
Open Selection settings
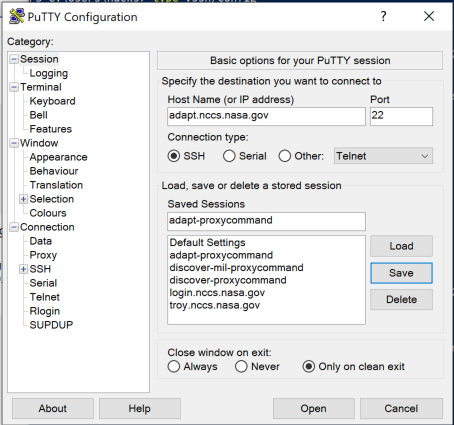(51, 199)
